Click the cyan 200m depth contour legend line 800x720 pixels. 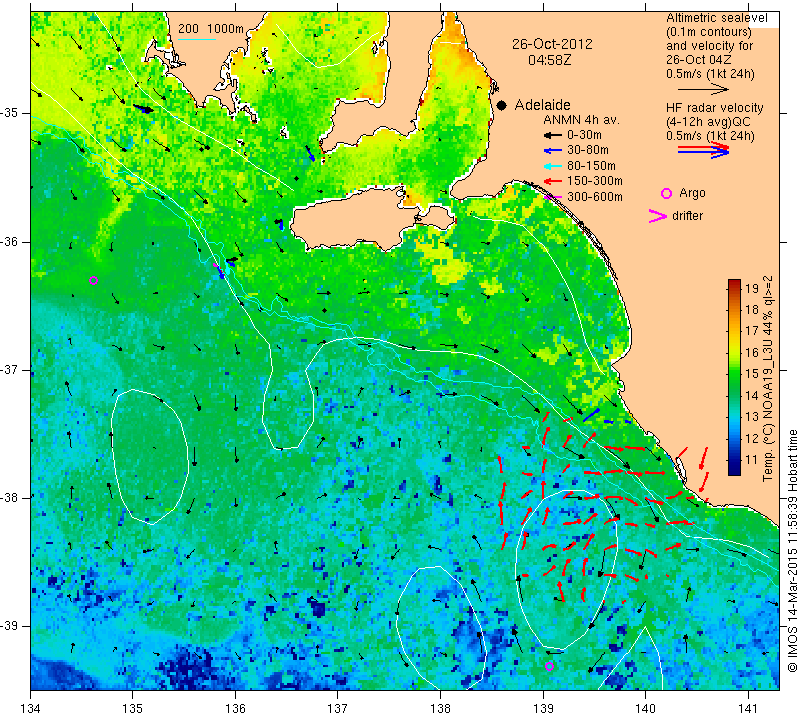pos(196,39)
